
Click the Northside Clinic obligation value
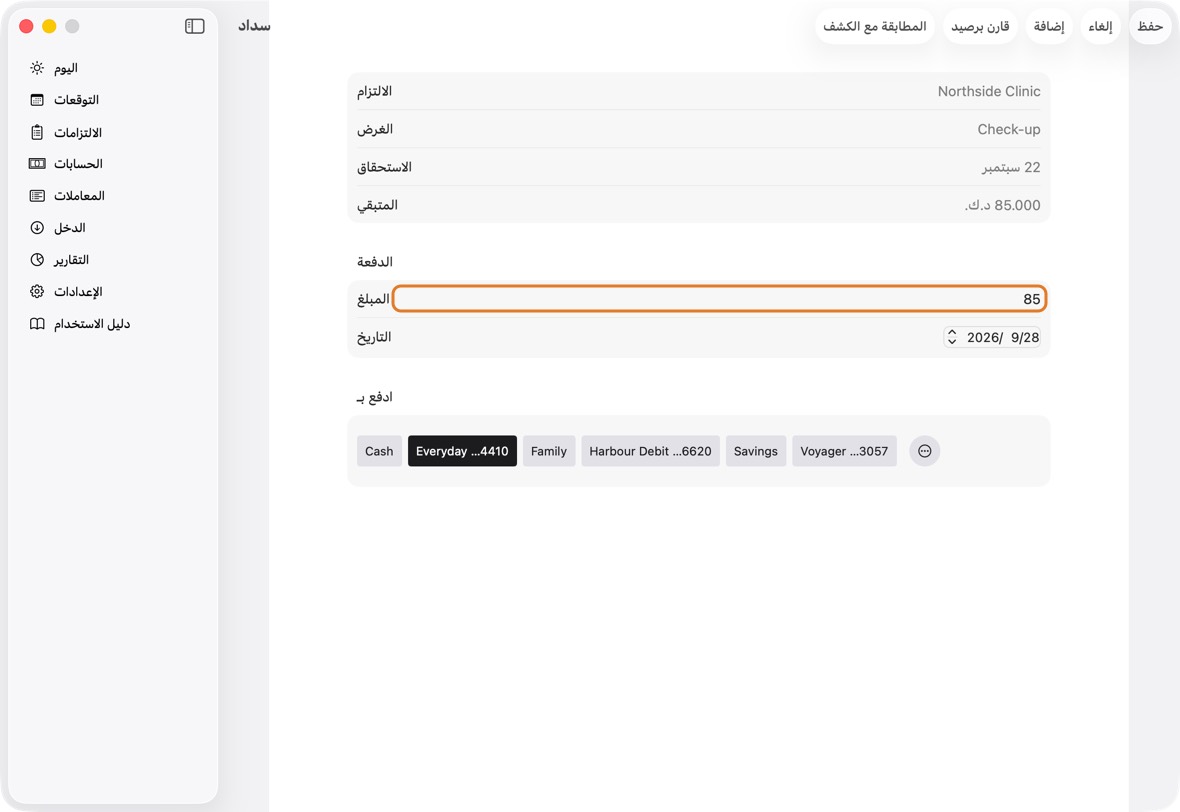click(989, 91)
